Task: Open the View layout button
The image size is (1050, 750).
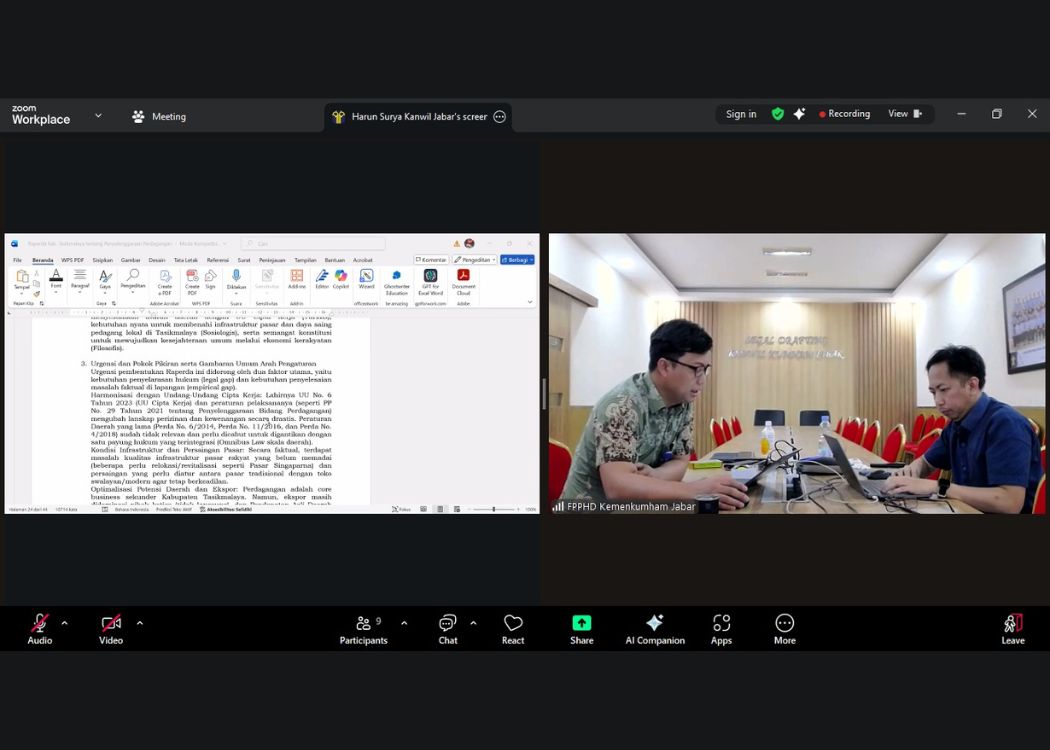Action: (904, 114)
